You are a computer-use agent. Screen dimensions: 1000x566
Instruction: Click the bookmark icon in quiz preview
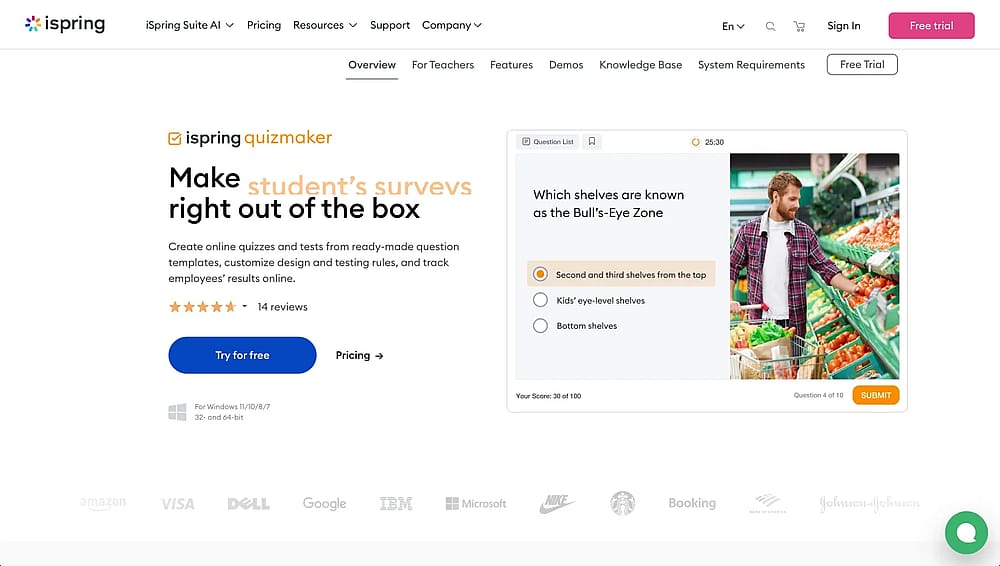pyautogui.click(x=592, y=142)
